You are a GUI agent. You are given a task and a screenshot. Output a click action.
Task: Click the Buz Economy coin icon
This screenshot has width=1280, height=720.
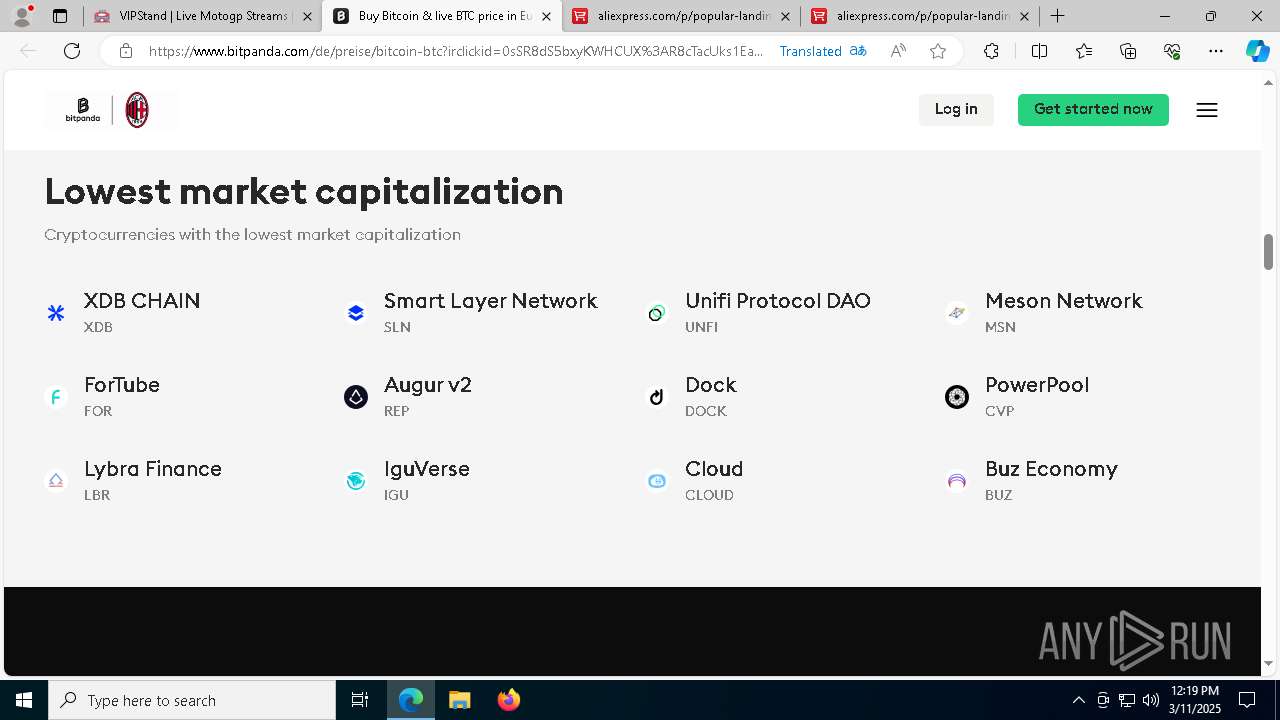tap(957, 481)
